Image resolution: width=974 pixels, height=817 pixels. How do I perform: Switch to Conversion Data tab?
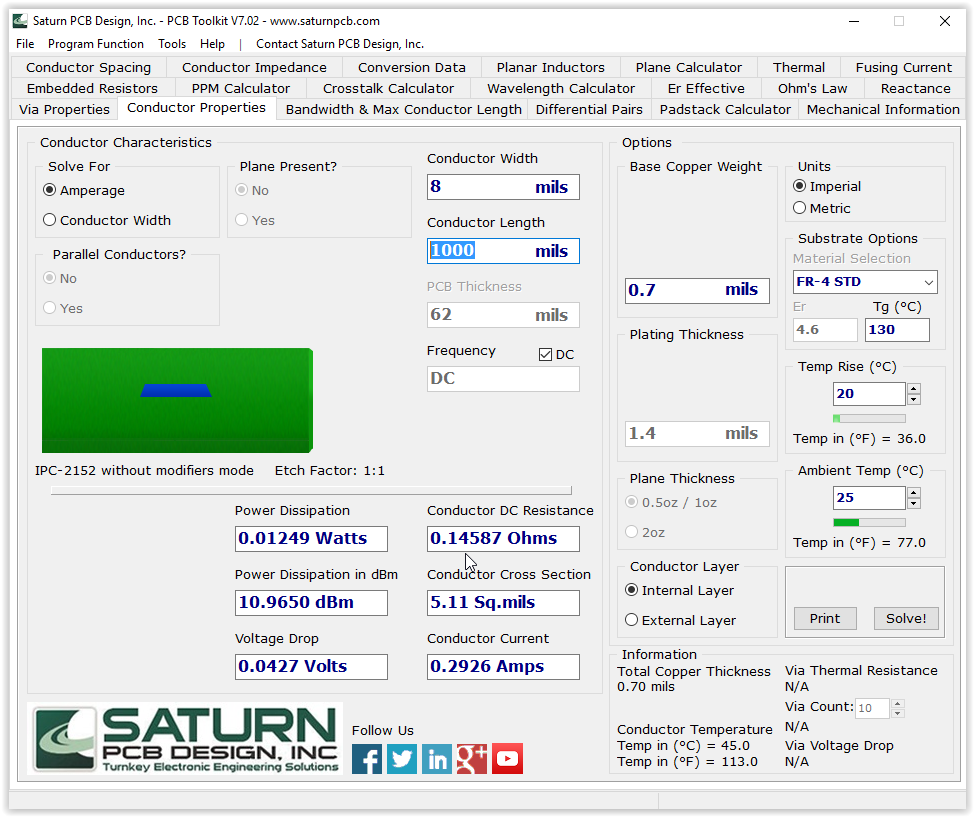coord(411,67)
